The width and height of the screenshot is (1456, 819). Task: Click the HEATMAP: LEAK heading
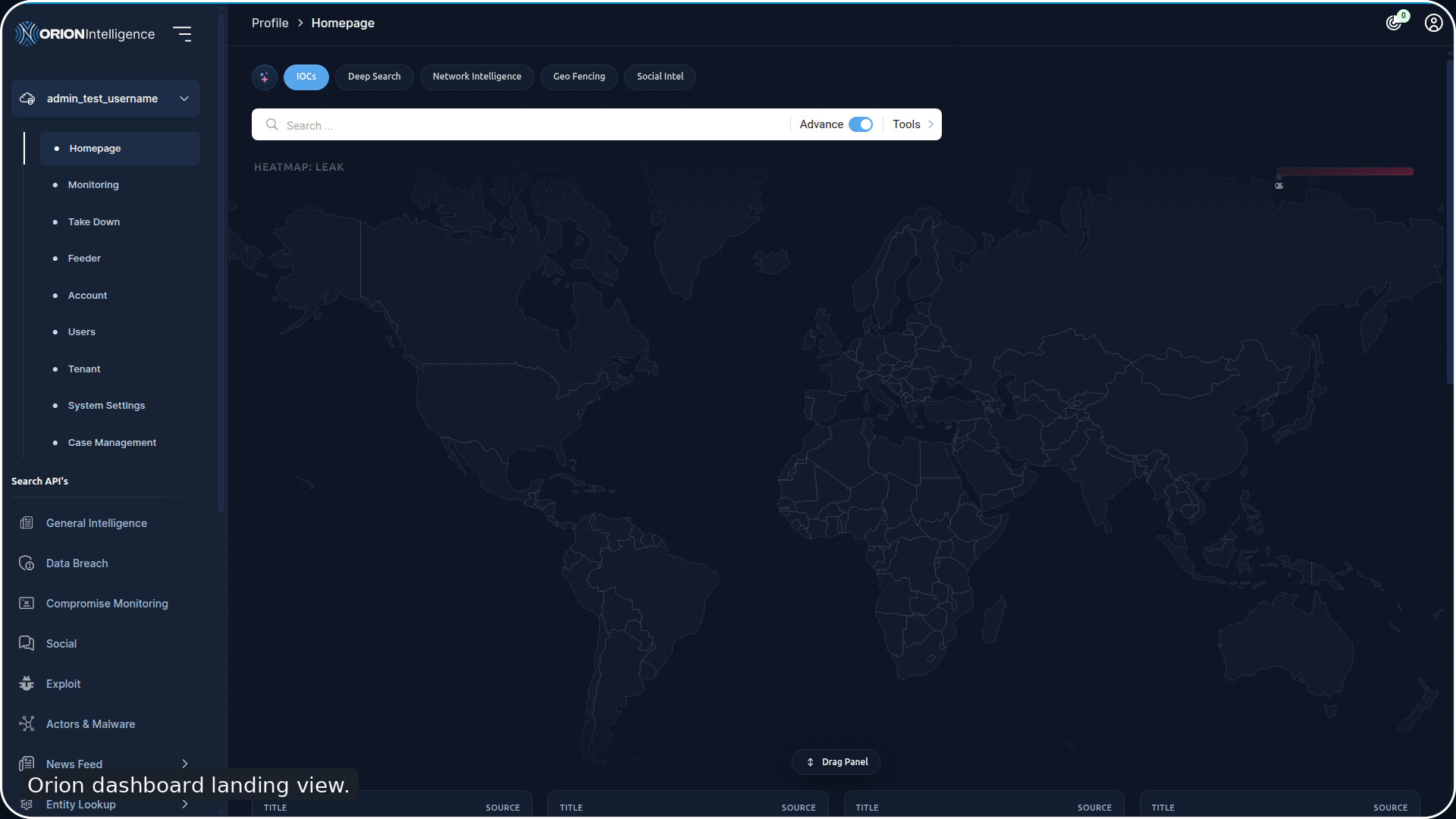[299, 167]
